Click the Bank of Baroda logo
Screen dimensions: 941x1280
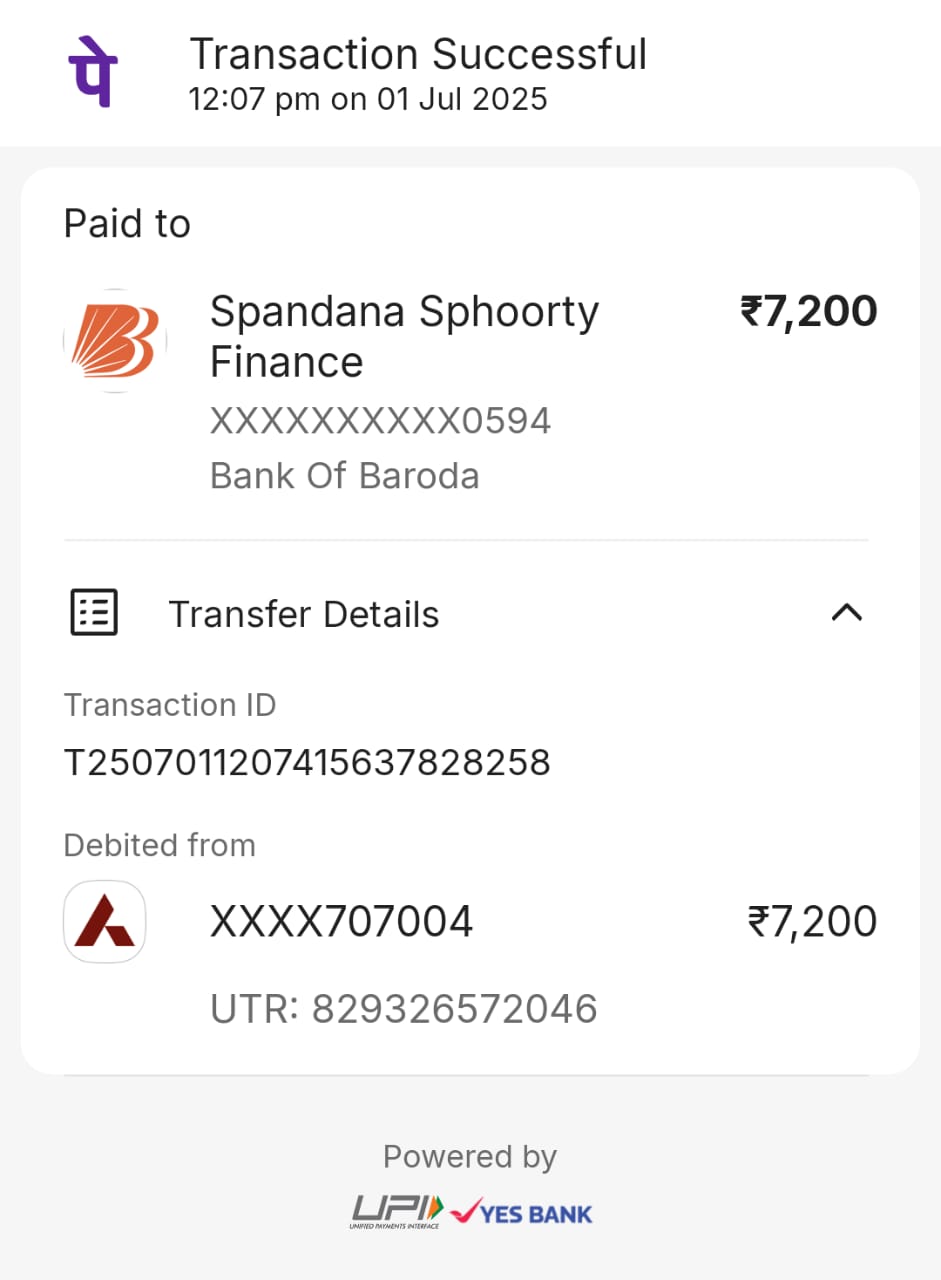[114, 340]
